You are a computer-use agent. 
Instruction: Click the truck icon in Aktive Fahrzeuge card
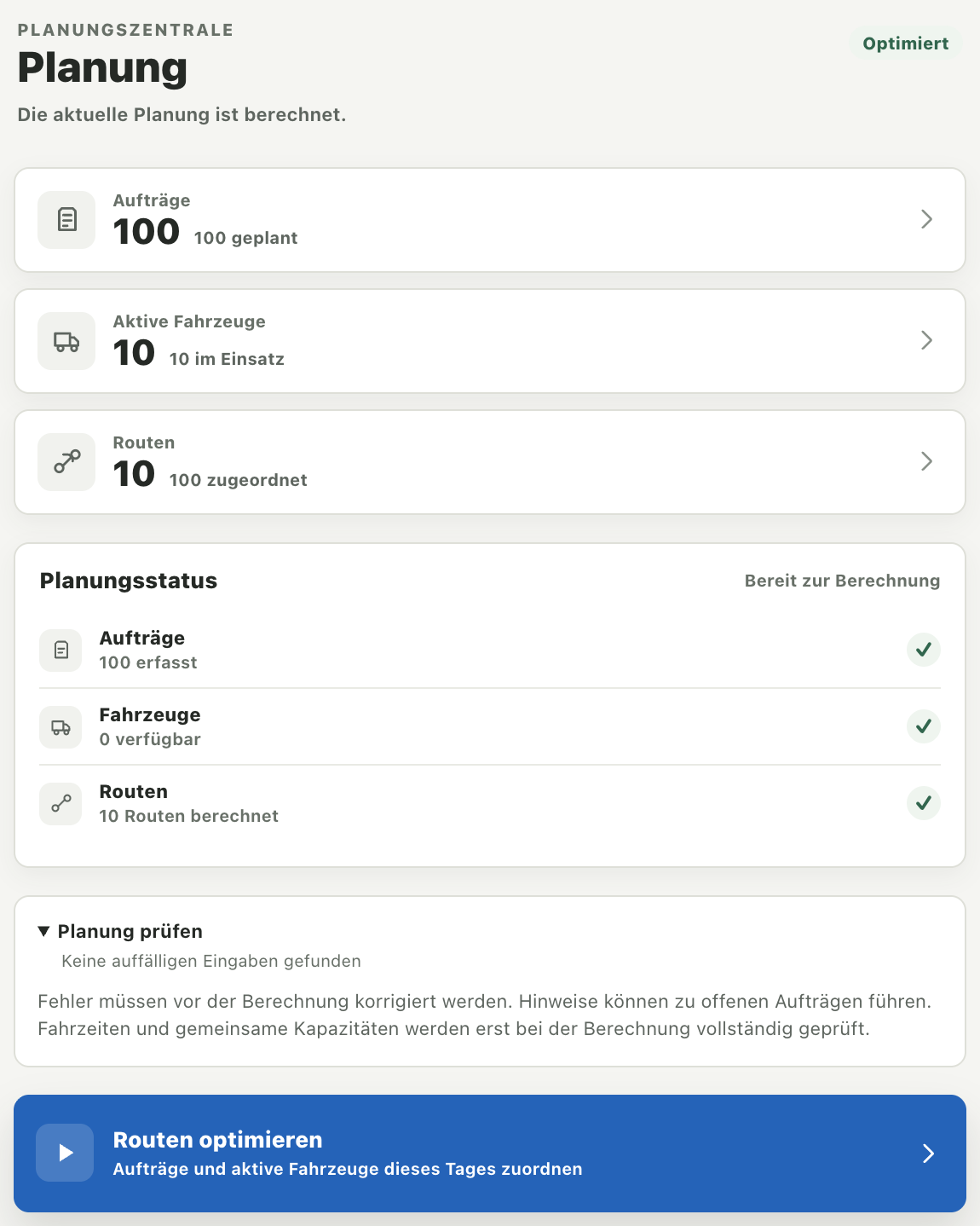(66, 341)
